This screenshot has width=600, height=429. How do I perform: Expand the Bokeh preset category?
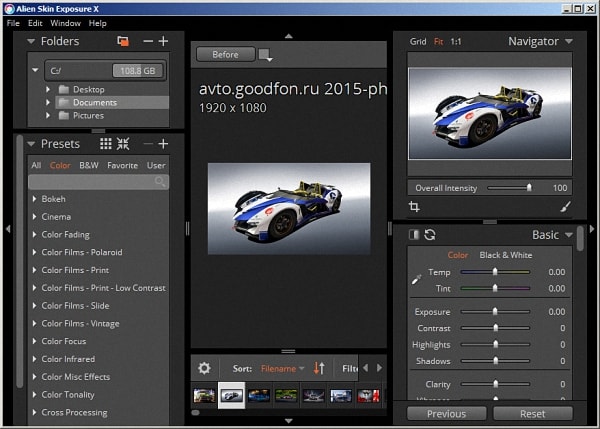click(34, 199)
